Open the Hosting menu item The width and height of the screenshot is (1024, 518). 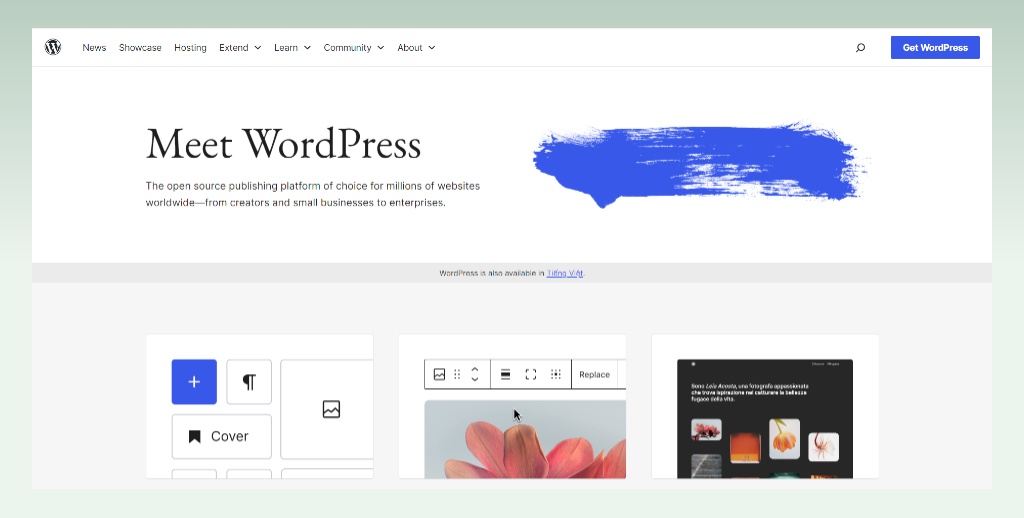(x=190, y=48)
